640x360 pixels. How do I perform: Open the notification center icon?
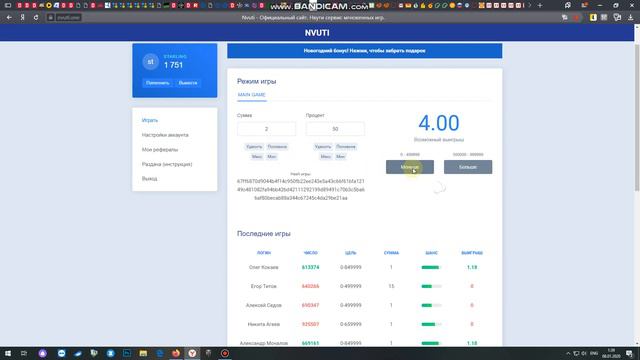630,353
